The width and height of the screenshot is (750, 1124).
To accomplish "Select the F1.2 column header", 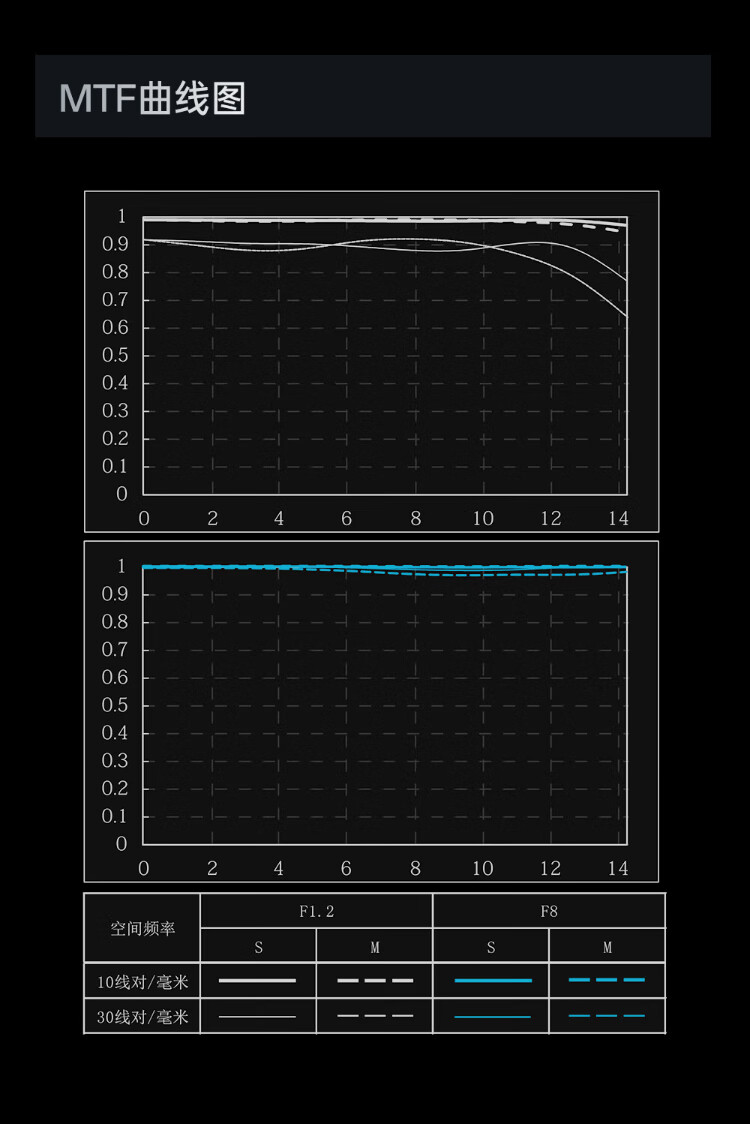I will pos(316,911).
